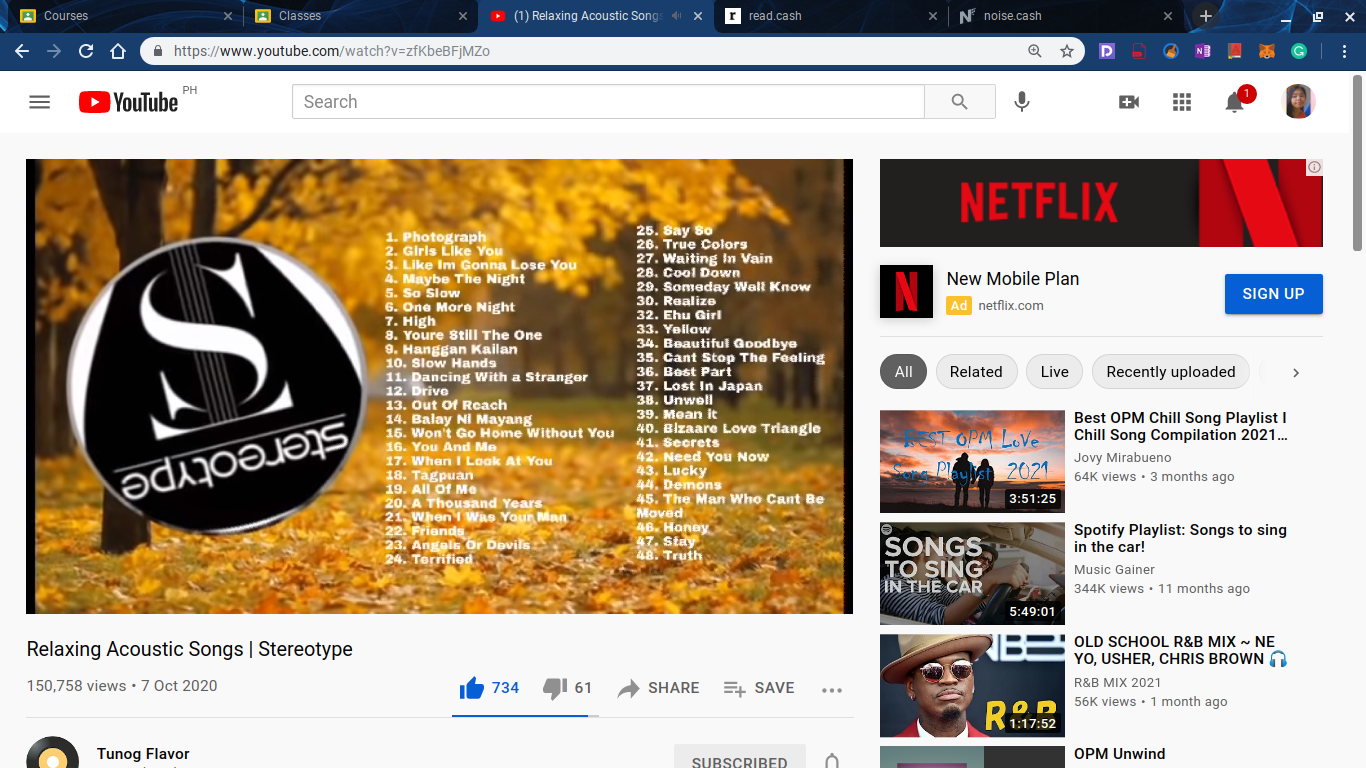Close the read.cash tab
Viewport: 1366px width, 768px height.
click(933, 16)
